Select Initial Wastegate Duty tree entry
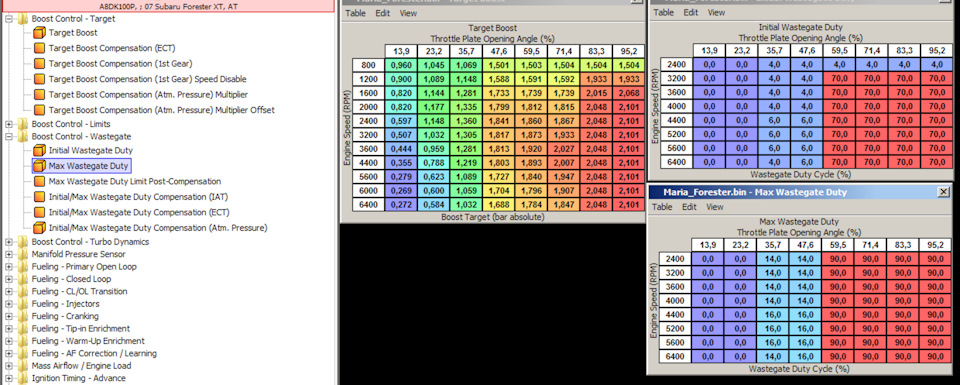The image size is (960, 385). coord(91,150)
